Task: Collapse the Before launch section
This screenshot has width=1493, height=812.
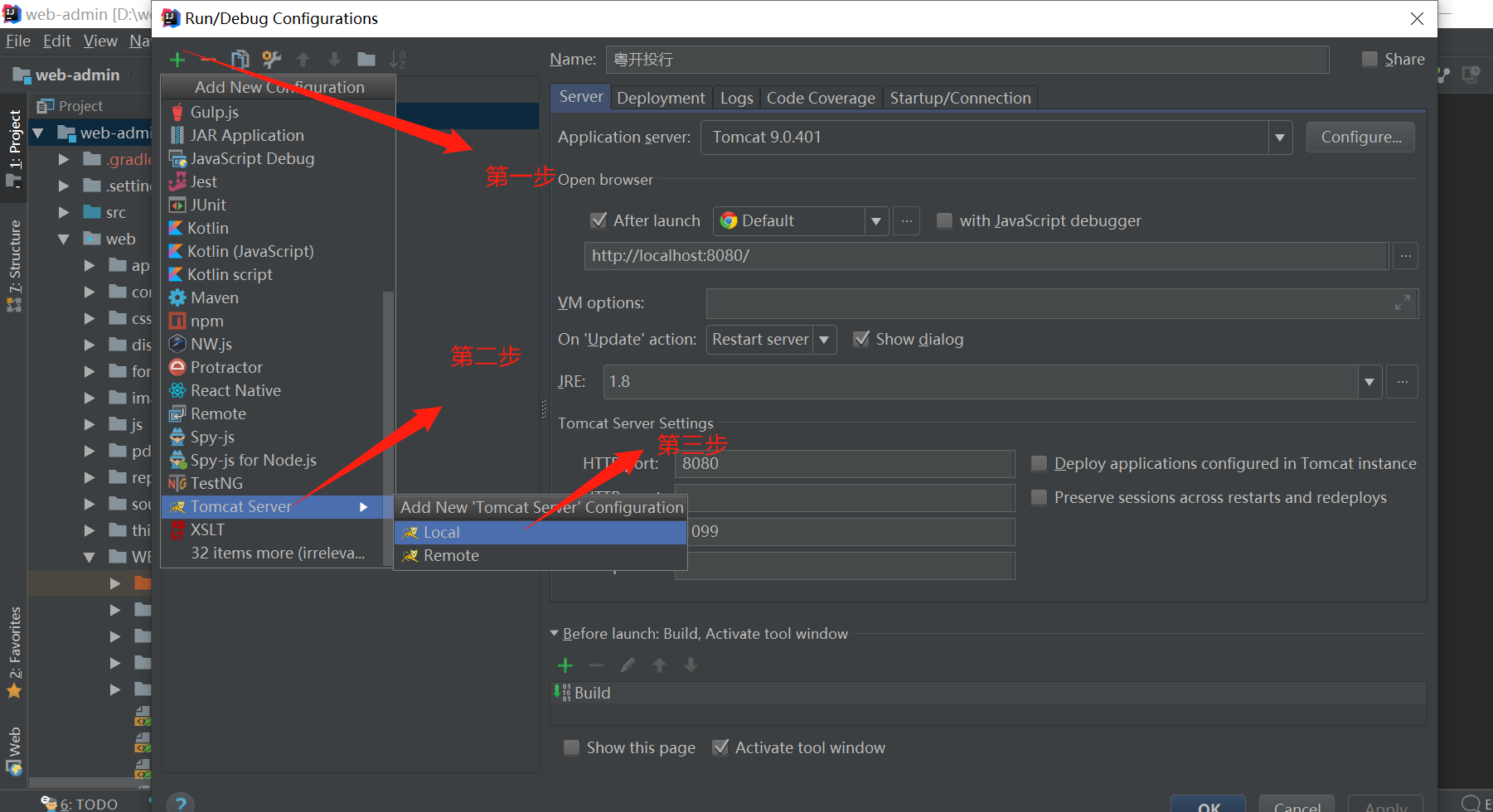Action: tap(555, 633)
